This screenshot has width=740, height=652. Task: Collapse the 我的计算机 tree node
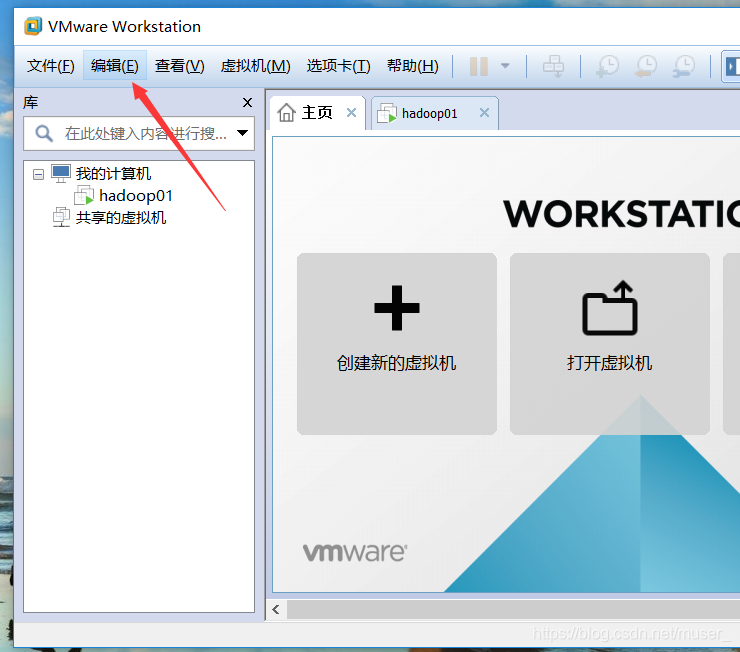tap(38, 175)
